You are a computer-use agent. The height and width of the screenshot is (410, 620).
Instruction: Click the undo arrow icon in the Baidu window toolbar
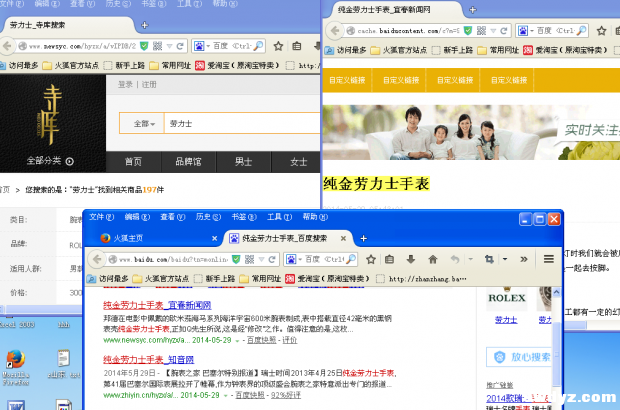pyautogui.click(x=455, y=259)
